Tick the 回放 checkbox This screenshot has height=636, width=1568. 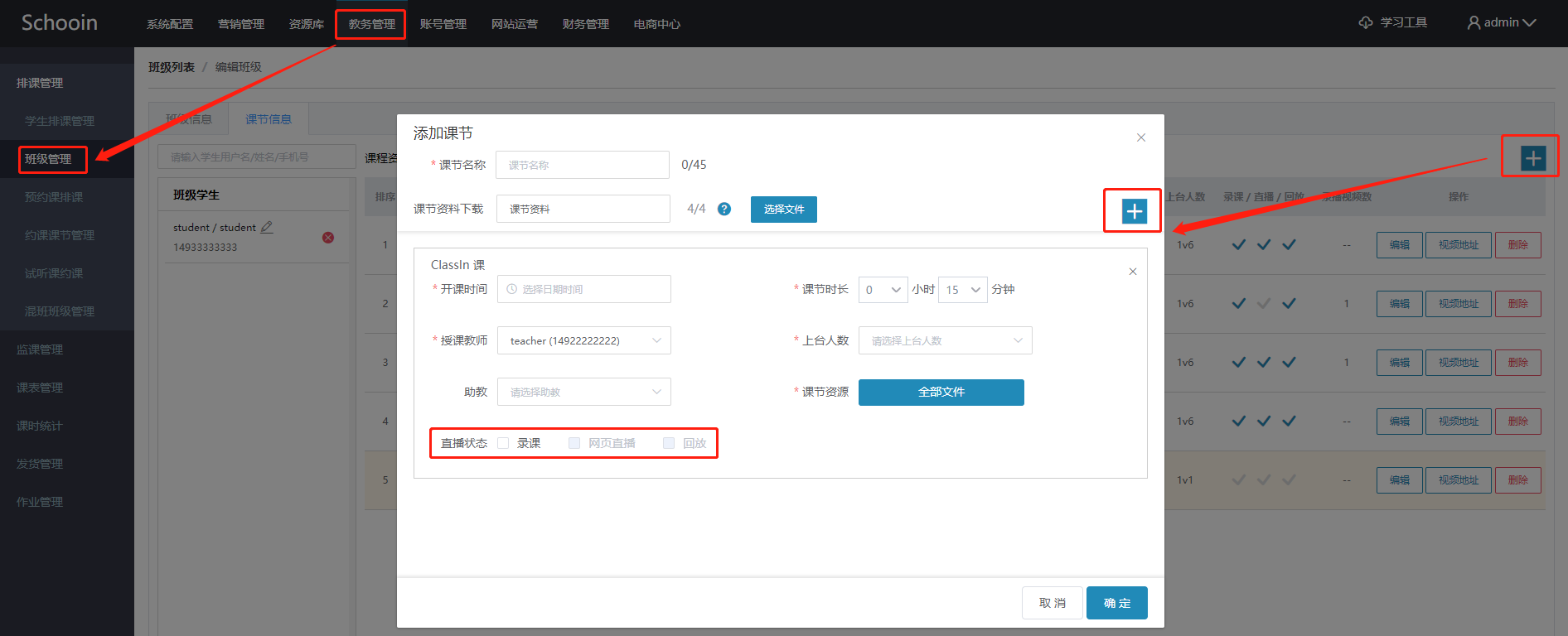pos(669,443)
